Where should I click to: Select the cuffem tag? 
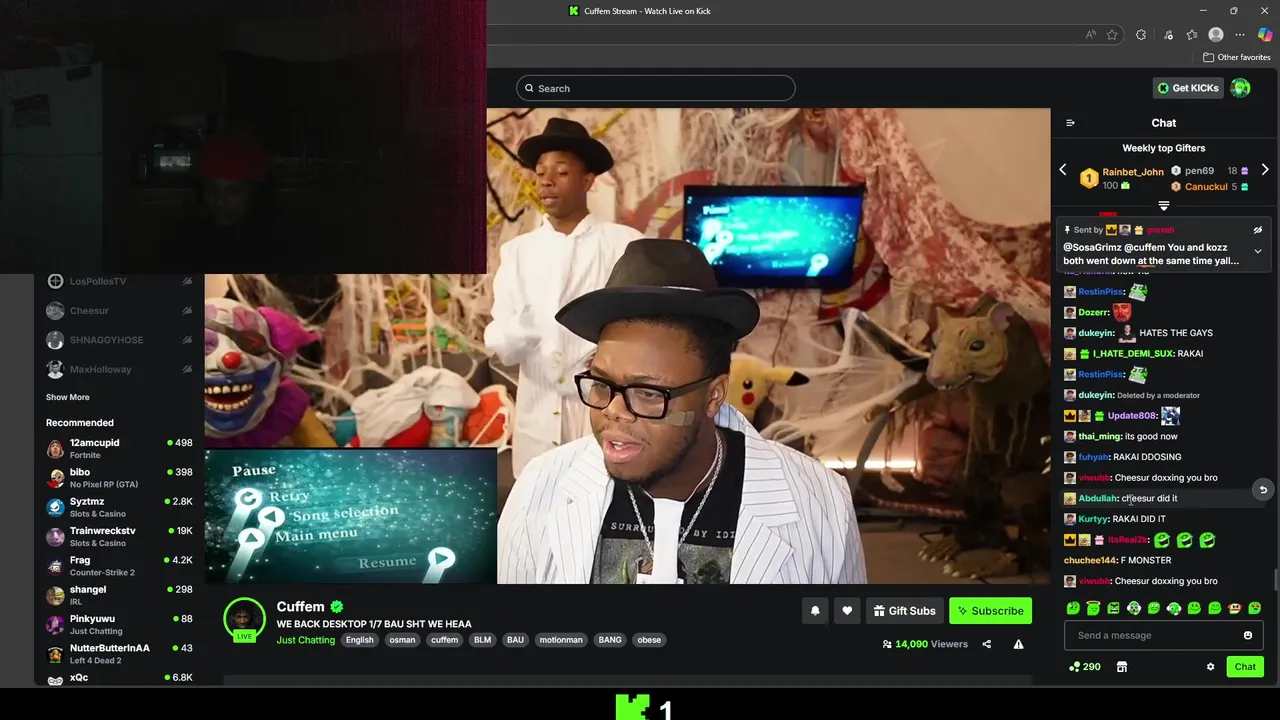click(444, 640)
